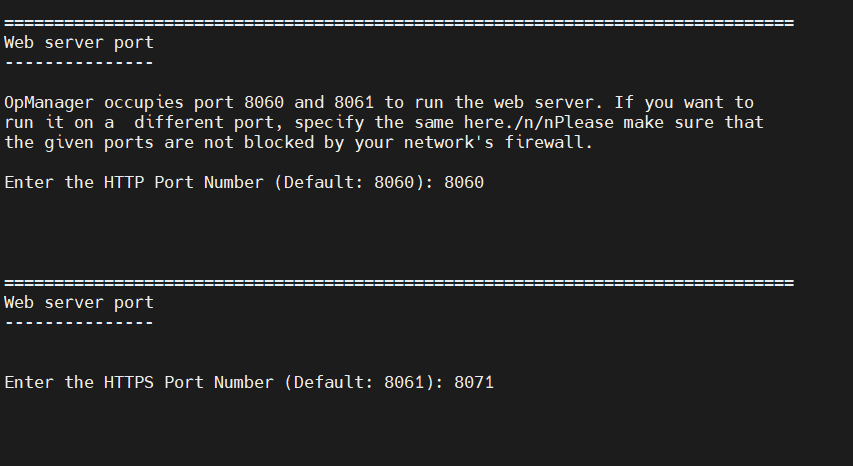Click the entered HTTP port value 8060
Image resolution: width=853 pixels, height=466 pixels.
click(464, 182)
